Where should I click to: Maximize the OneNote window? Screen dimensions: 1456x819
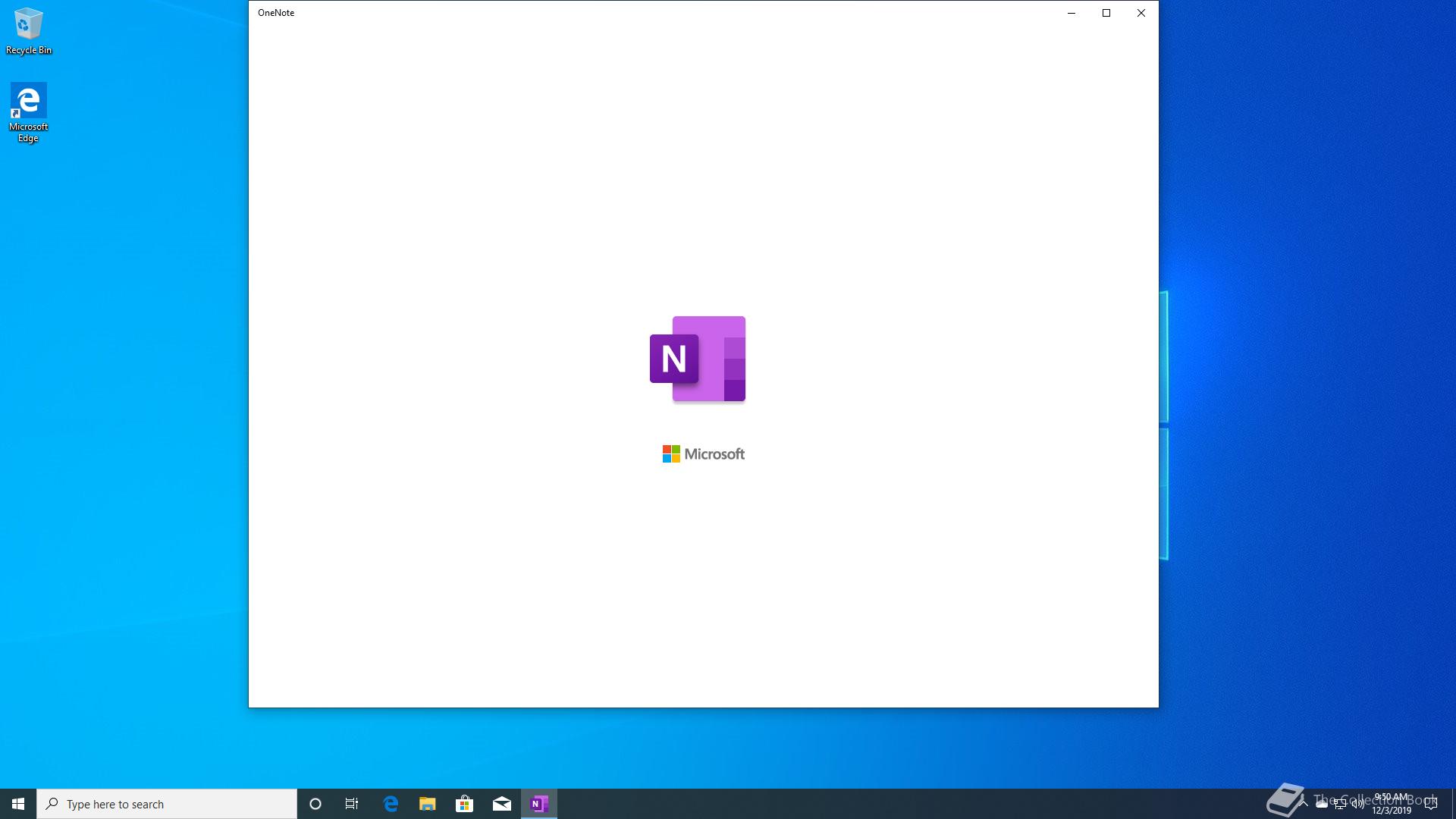click(x=1106, y=13)
